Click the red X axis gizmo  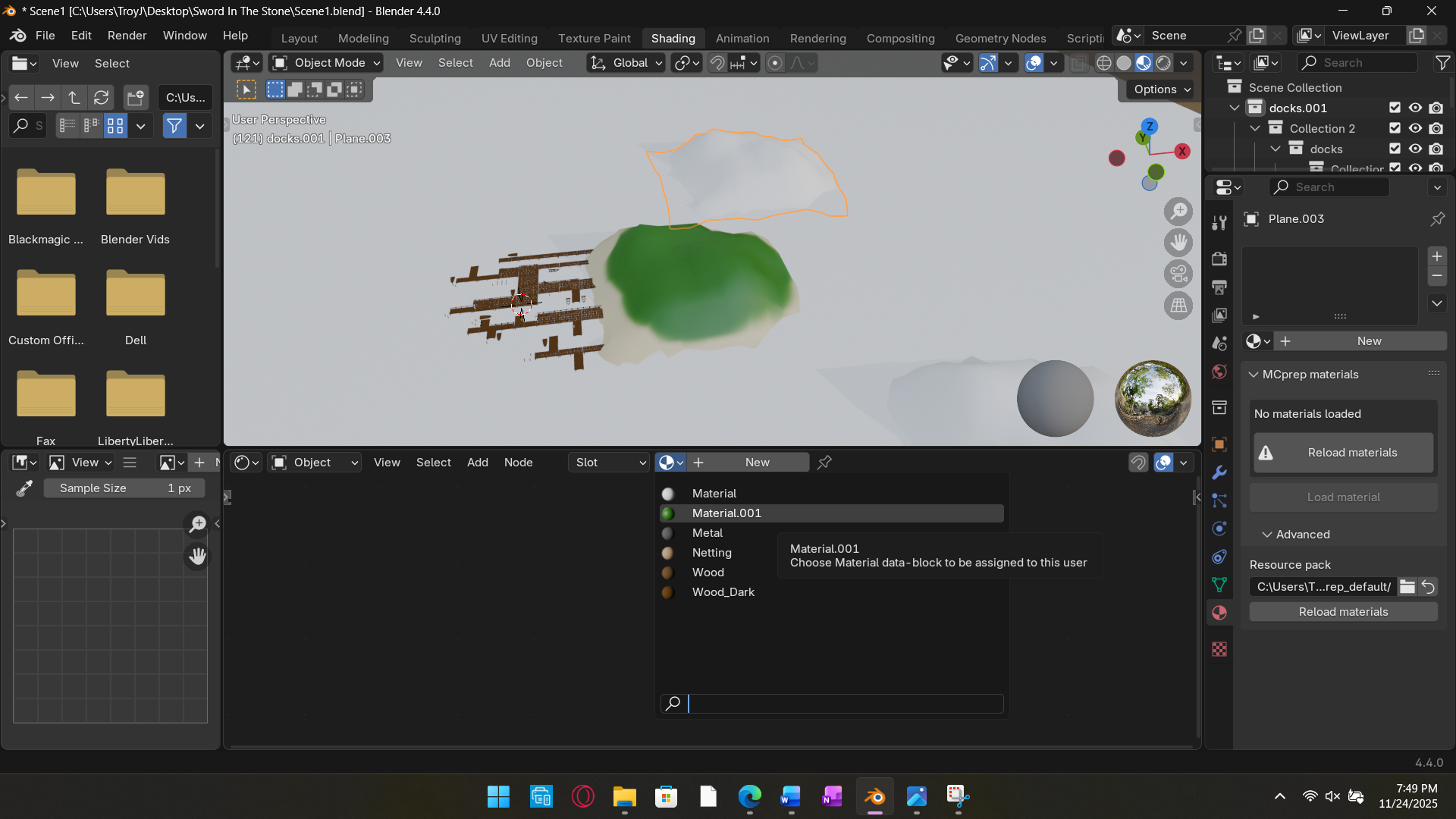click(x=1181, y=152)
